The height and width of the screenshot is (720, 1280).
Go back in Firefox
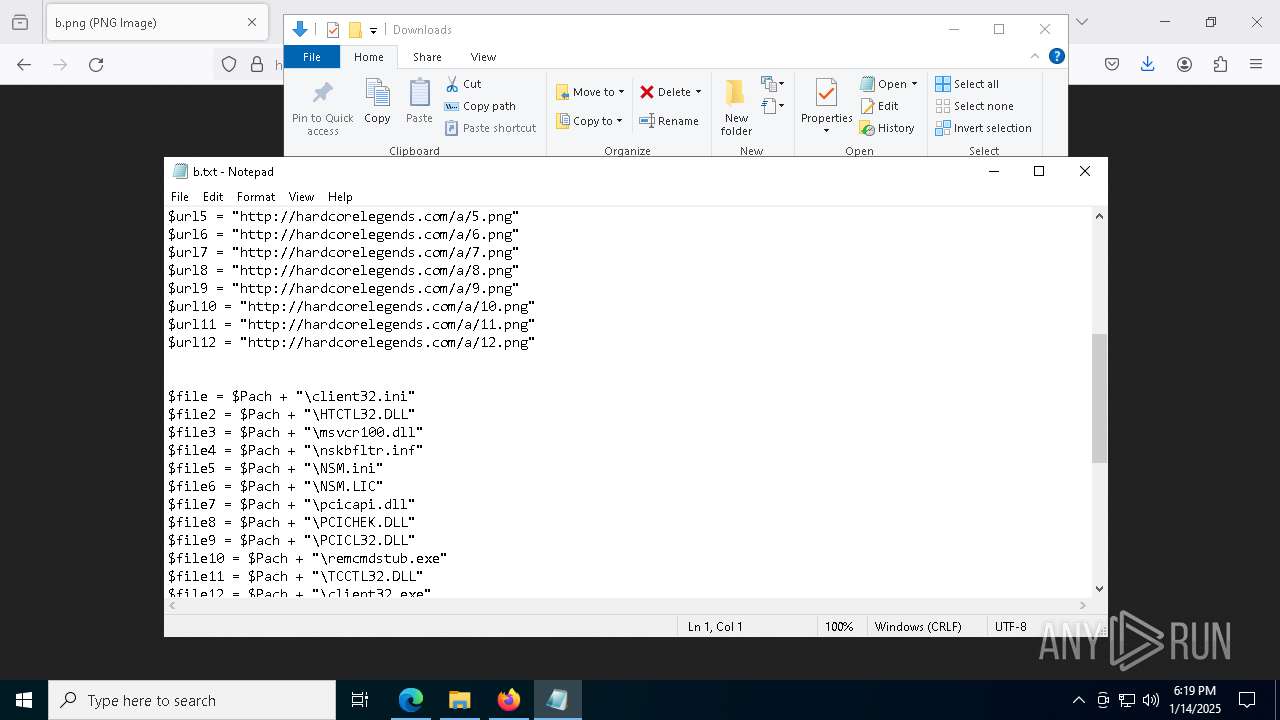pyautogui.click(x=24, y=64)
